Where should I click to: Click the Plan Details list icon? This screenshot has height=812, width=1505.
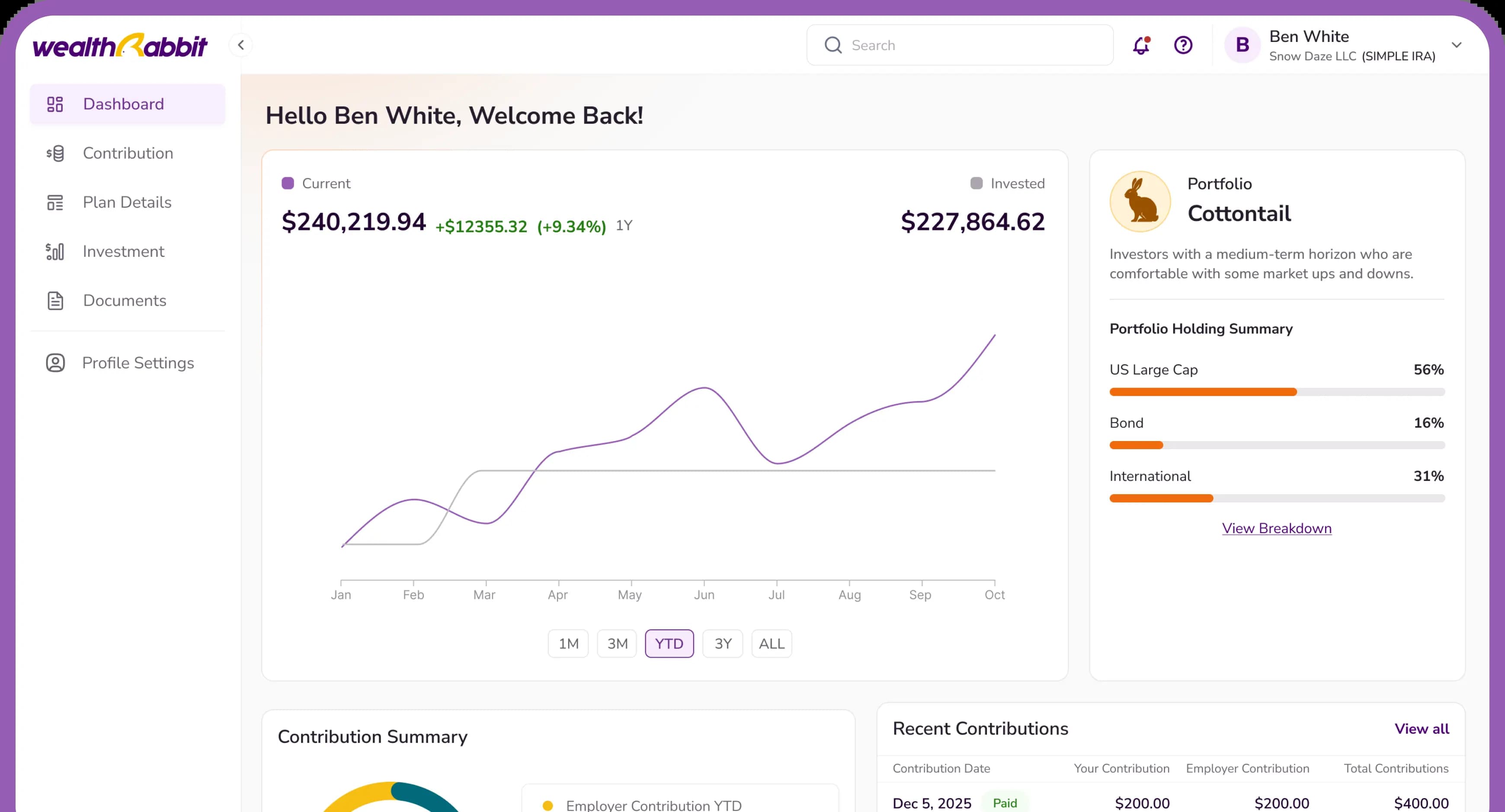click(x=55, y=202)
